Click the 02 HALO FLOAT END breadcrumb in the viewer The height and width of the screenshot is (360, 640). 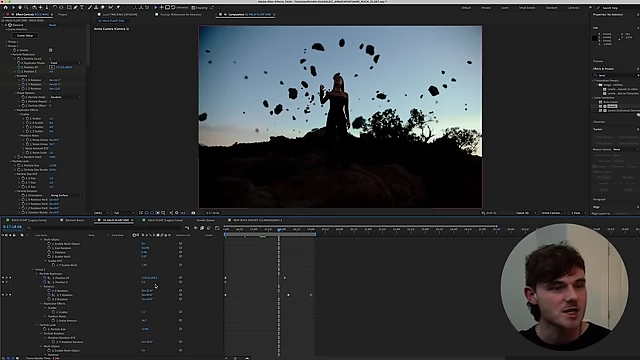111,21
